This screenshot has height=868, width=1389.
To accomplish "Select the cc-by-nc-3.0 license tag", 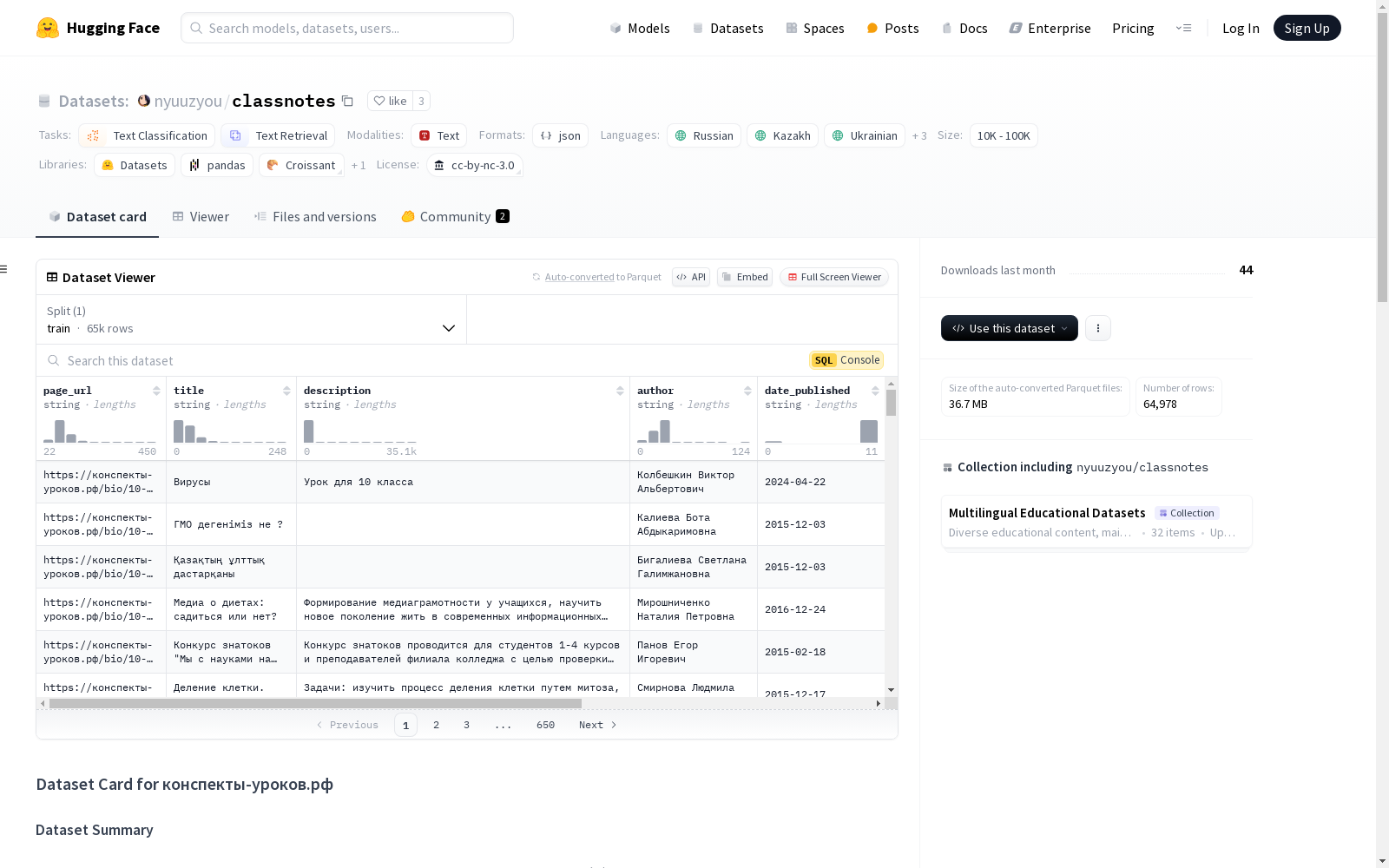I will pos(474,165).
